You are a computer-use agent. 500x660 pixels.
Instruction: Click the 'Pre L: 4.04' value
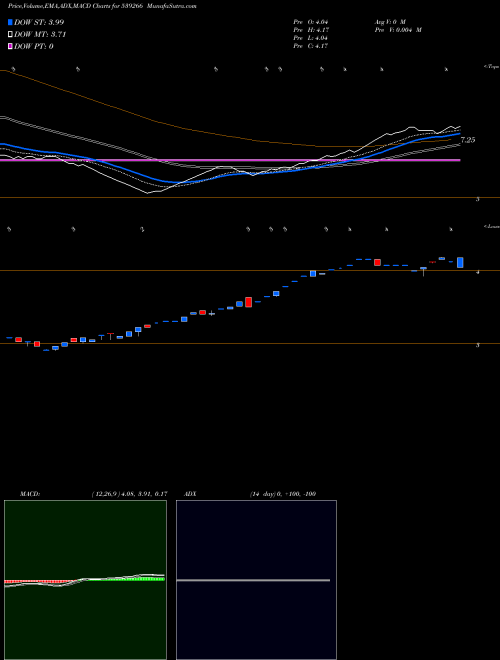coord(311,38)
